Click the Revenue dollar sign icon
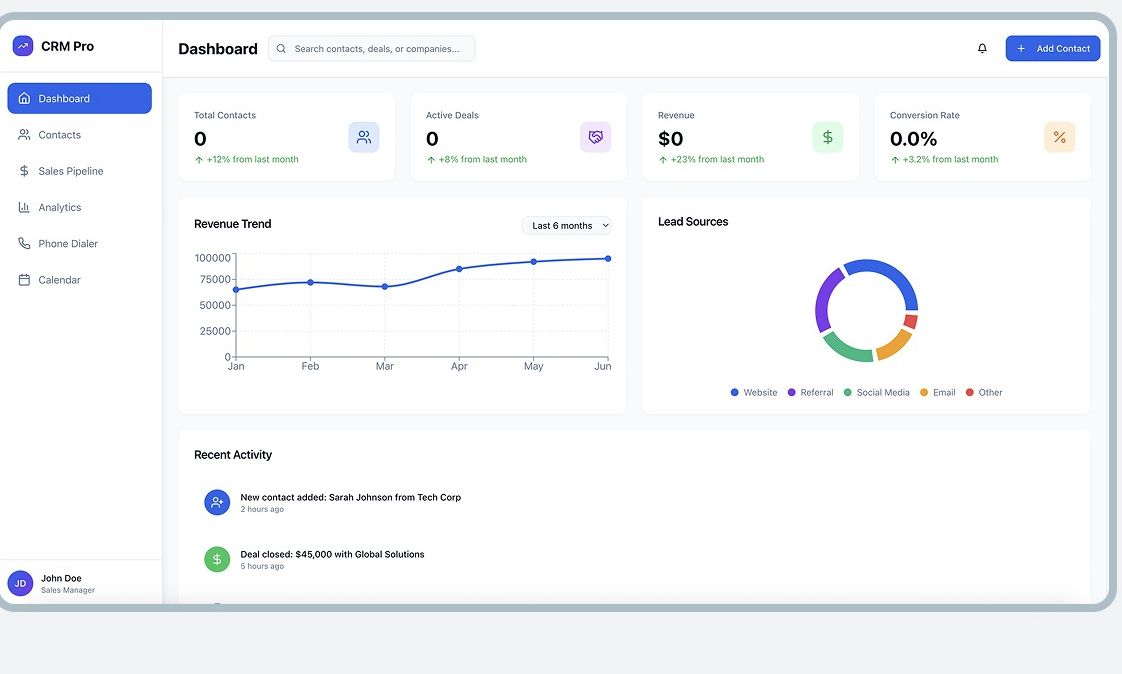 click(x=827, y=137)
